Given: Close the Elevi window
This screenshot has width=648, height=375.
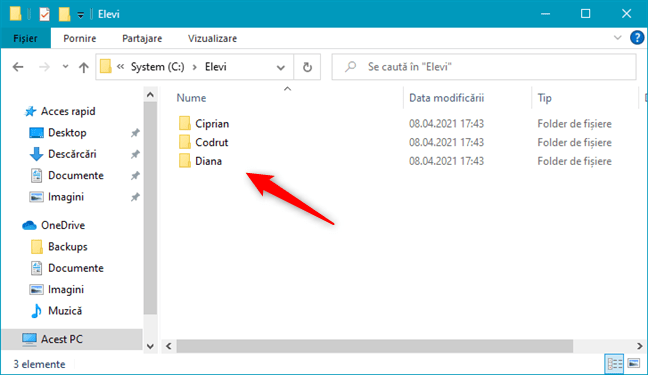Looking at the screenshot, I should (x=627, y=14).
